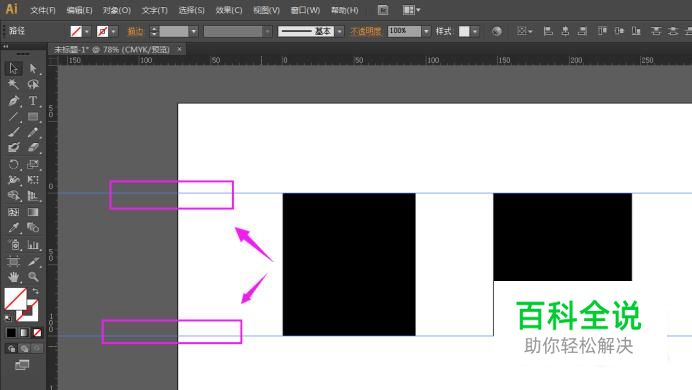The width and height of the screenshot is (692, 390).
Task: Change the screen mode button
Action: point(22,365)
